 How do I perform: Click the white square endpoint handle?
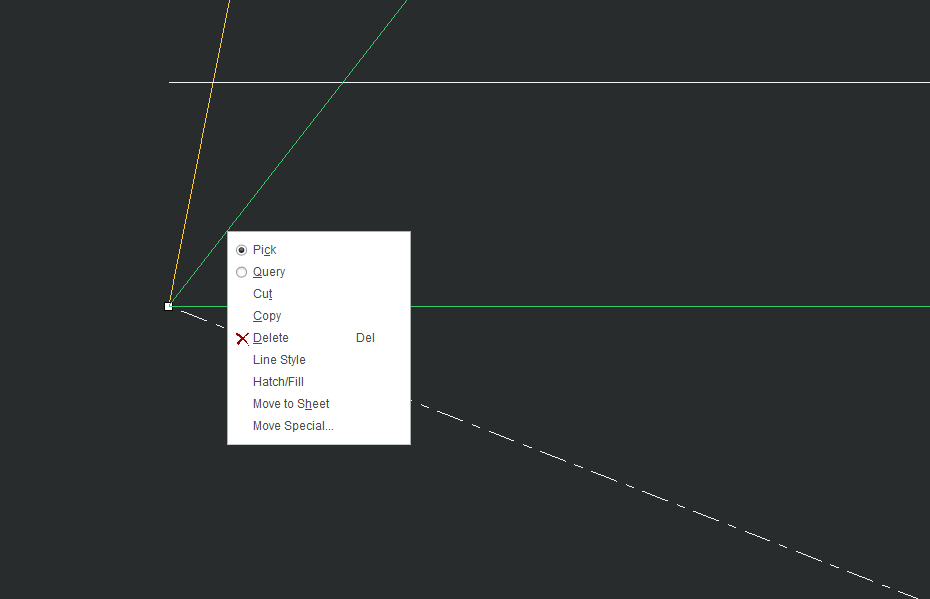[x=168, y=307]
